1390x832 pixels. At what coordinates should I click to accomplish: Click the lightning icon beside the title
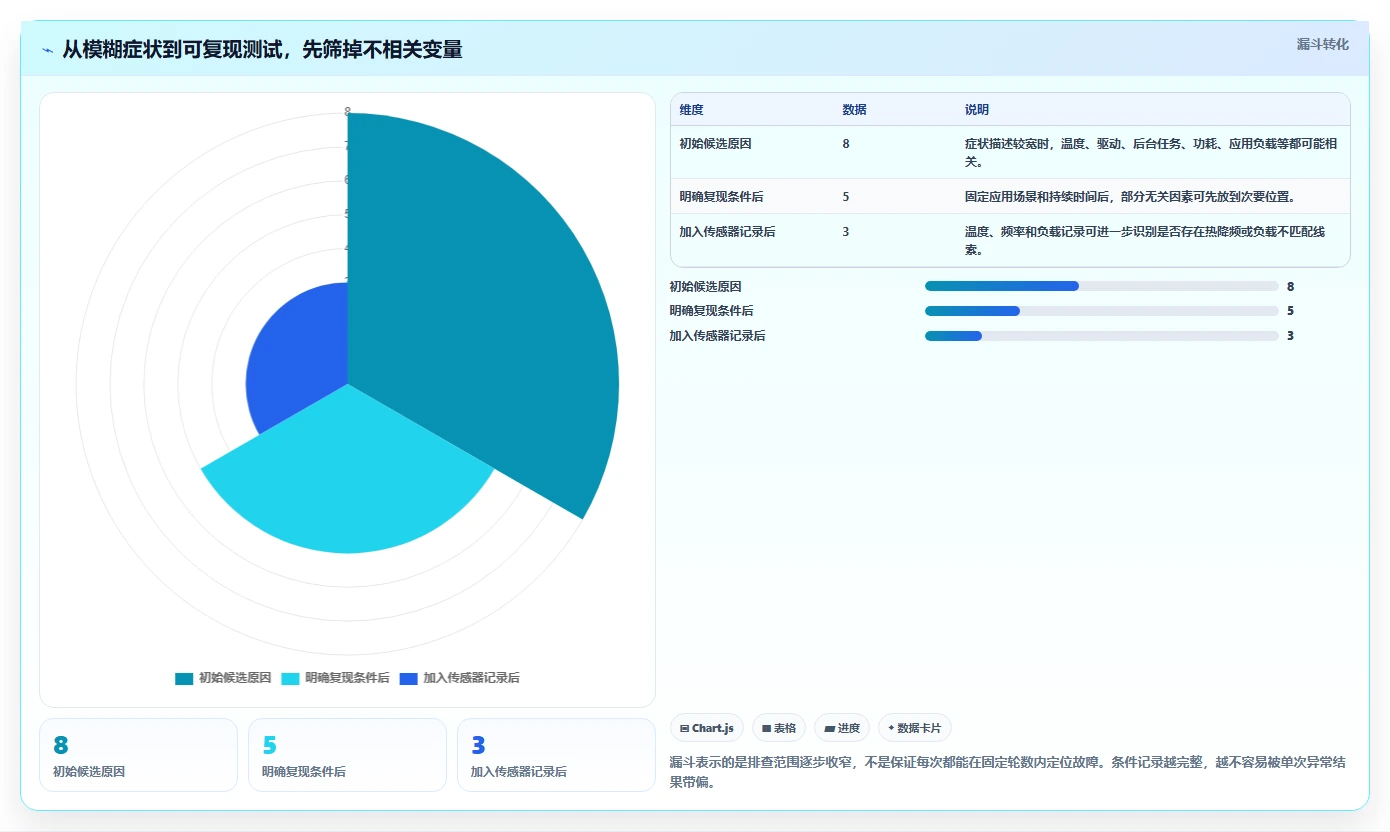[x=48, y=50]
